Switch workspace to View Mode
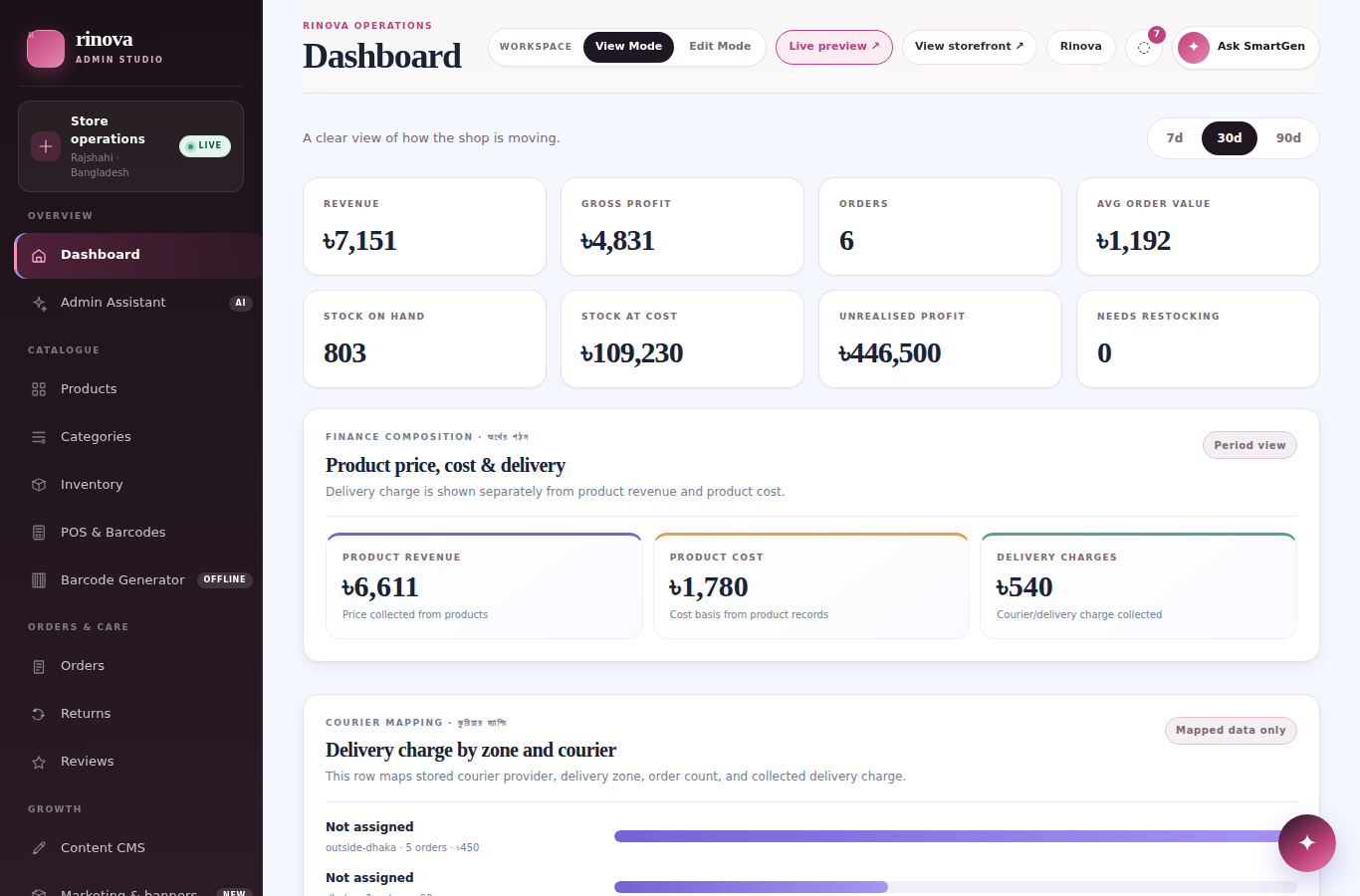The height and width of the screenshot is (896, 1360). point(628,47)
